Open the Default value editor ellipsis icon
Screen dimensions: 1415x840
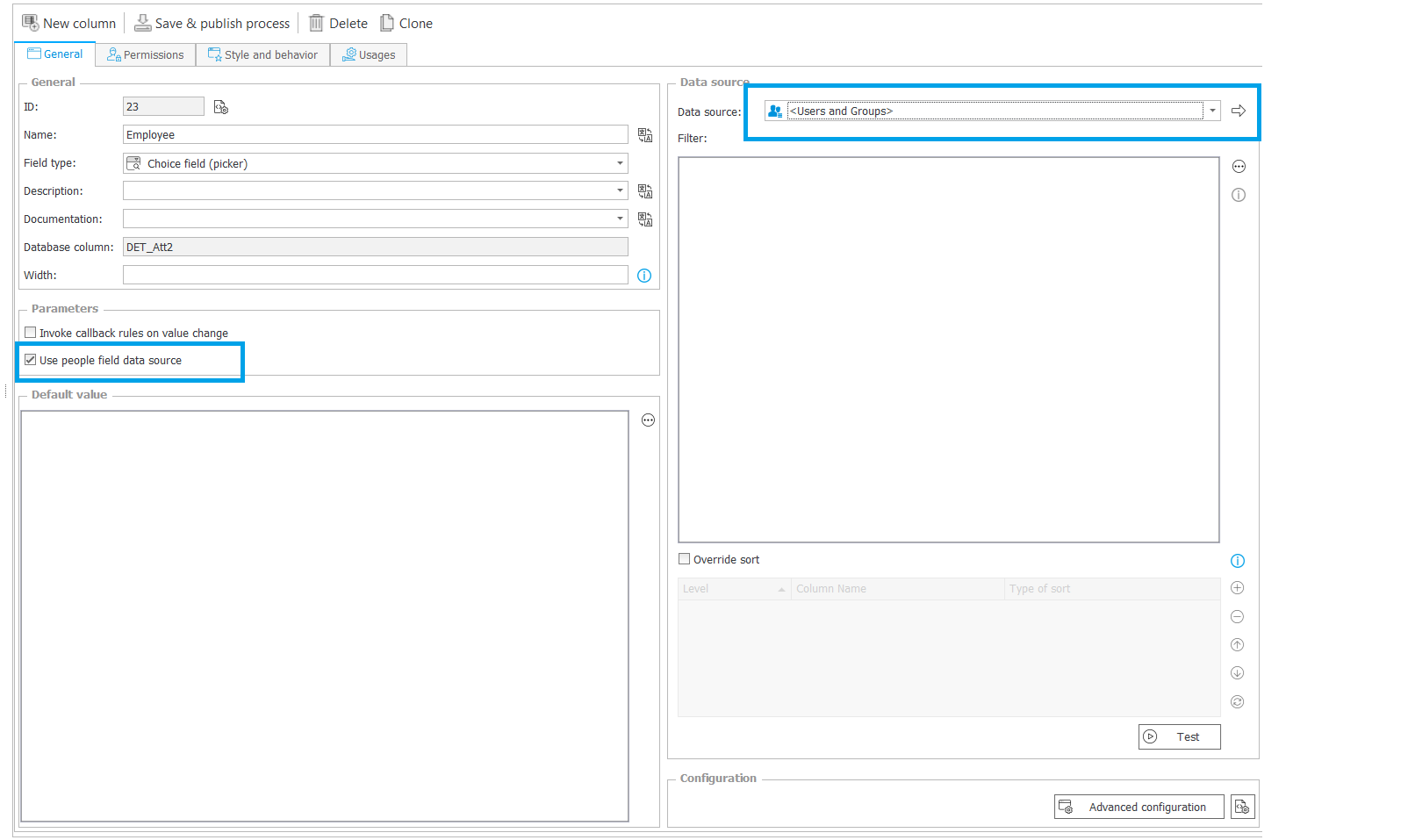click(648, 420)
